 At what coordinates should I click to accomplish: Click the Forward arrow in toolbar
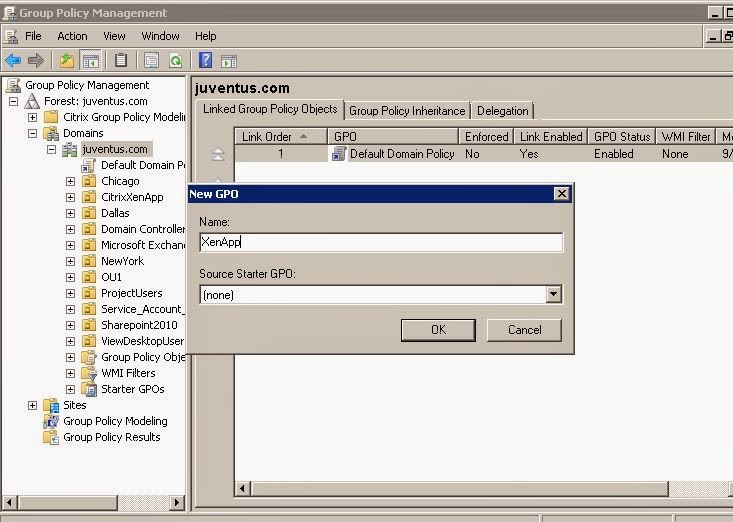click(x=36, y=60)
